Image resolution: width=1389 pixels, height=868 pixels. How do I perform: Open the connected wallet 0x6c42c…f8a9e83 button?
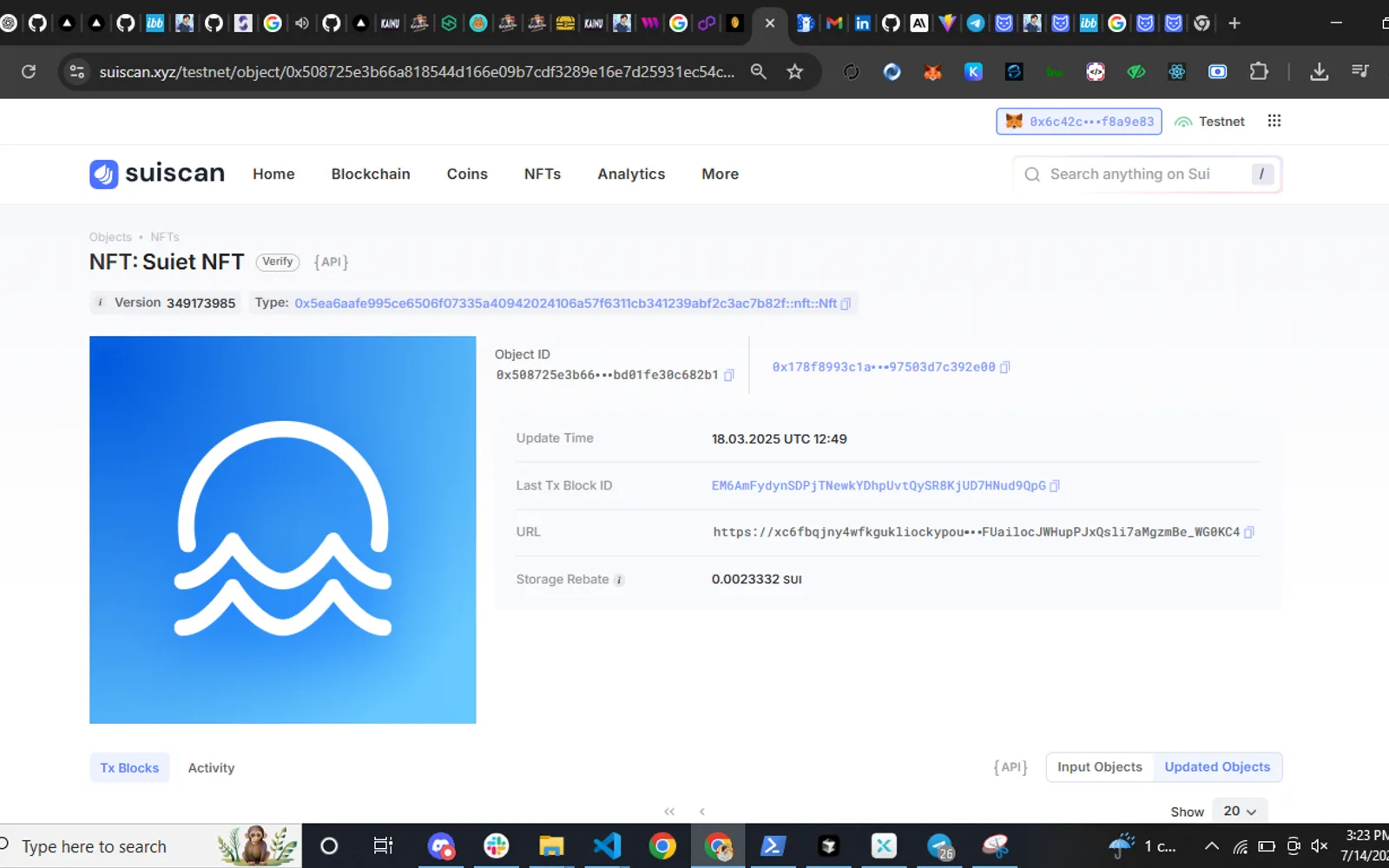(1079, 122)
